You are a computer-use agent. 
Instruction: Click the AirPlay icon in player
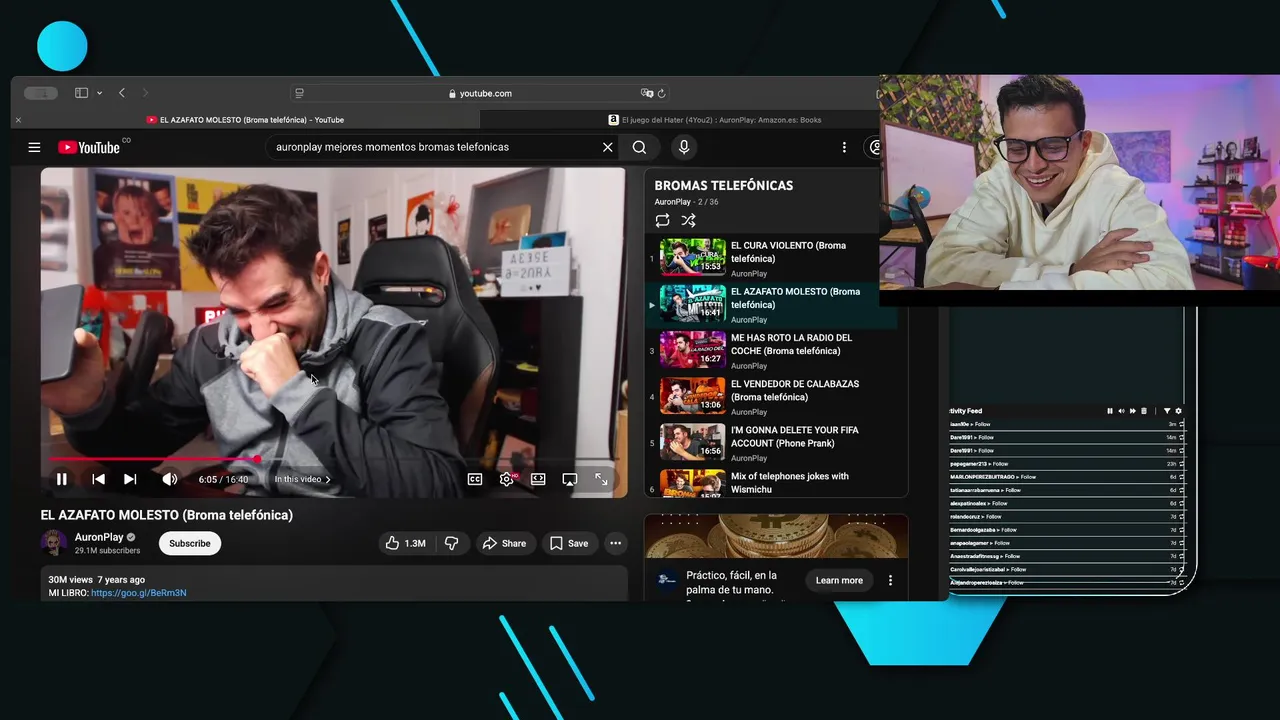tap(569, 479)
